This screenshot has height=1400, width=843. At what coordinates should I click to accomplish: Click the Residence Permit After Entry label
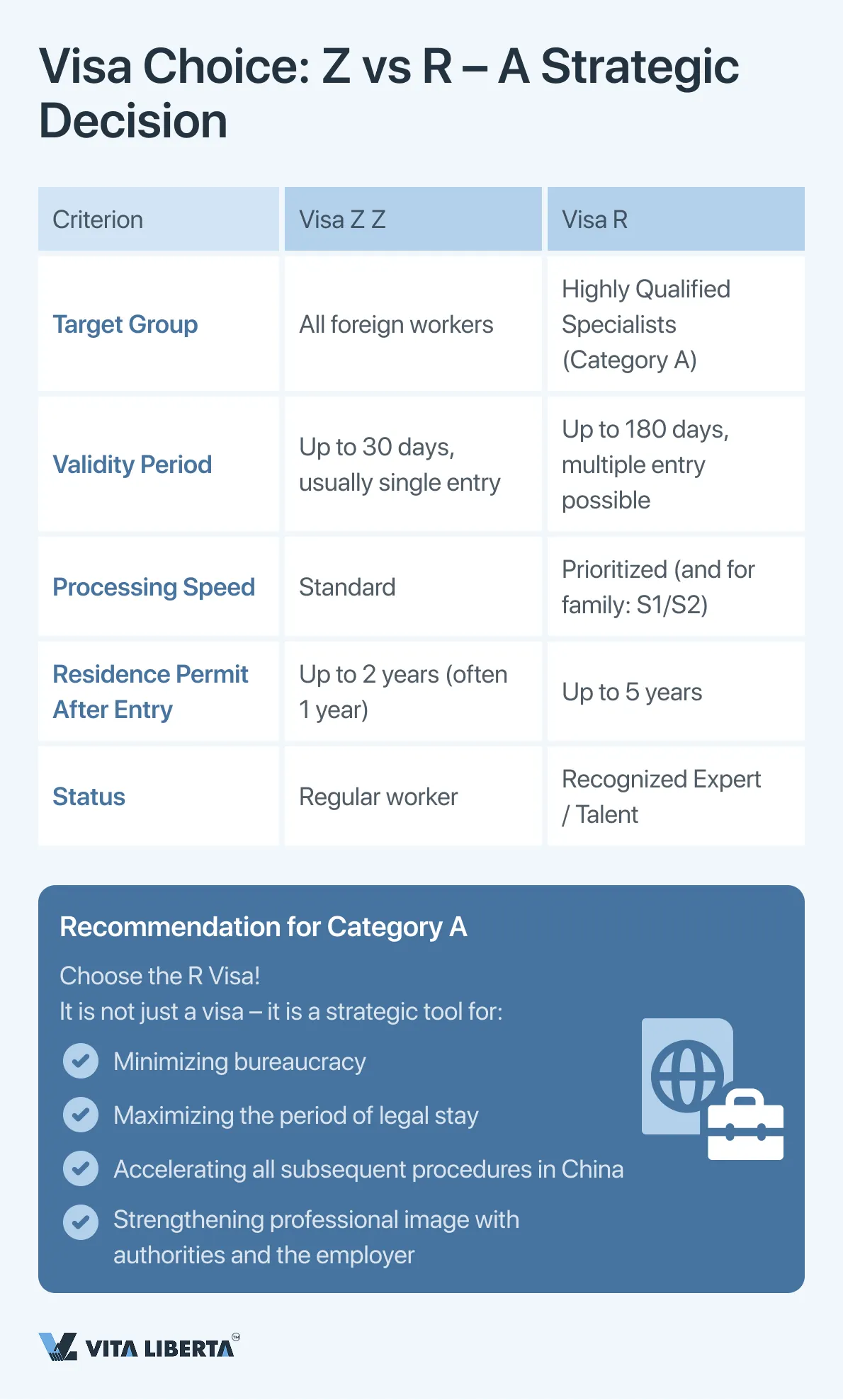click(x=150, y=692)
